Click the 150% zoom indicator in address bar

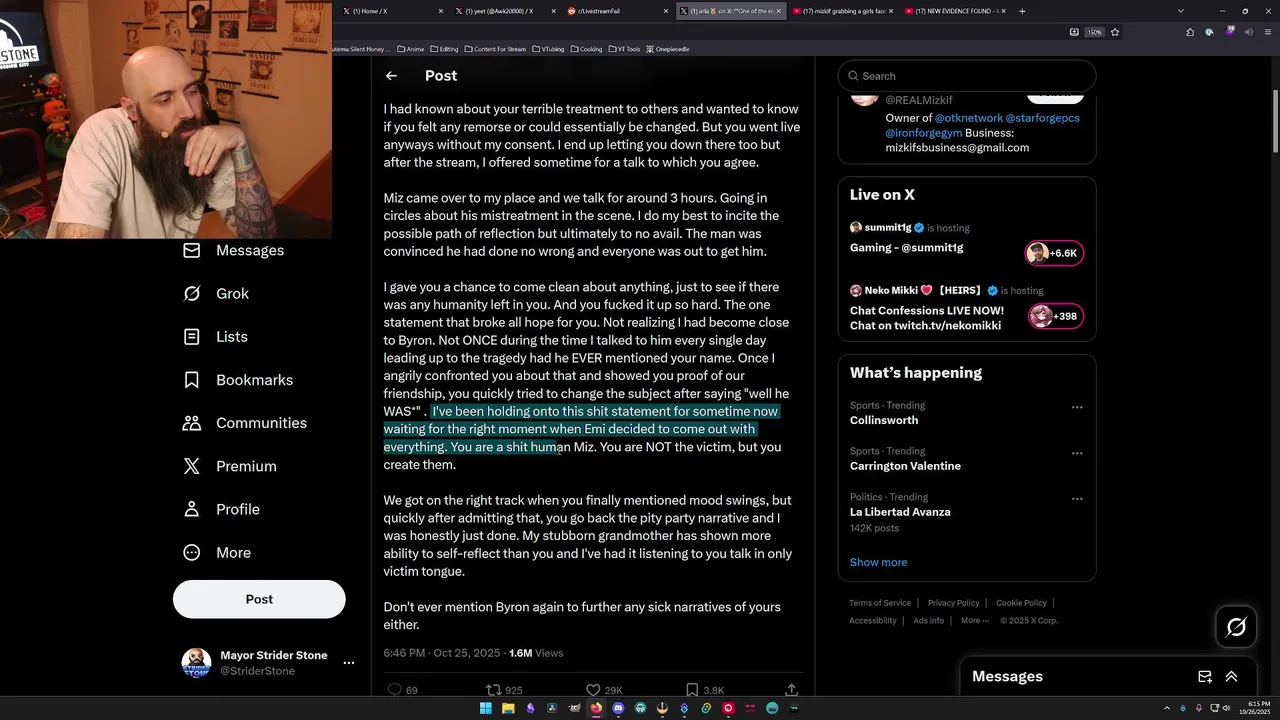pyautogui.click(x=1094, y=32)
